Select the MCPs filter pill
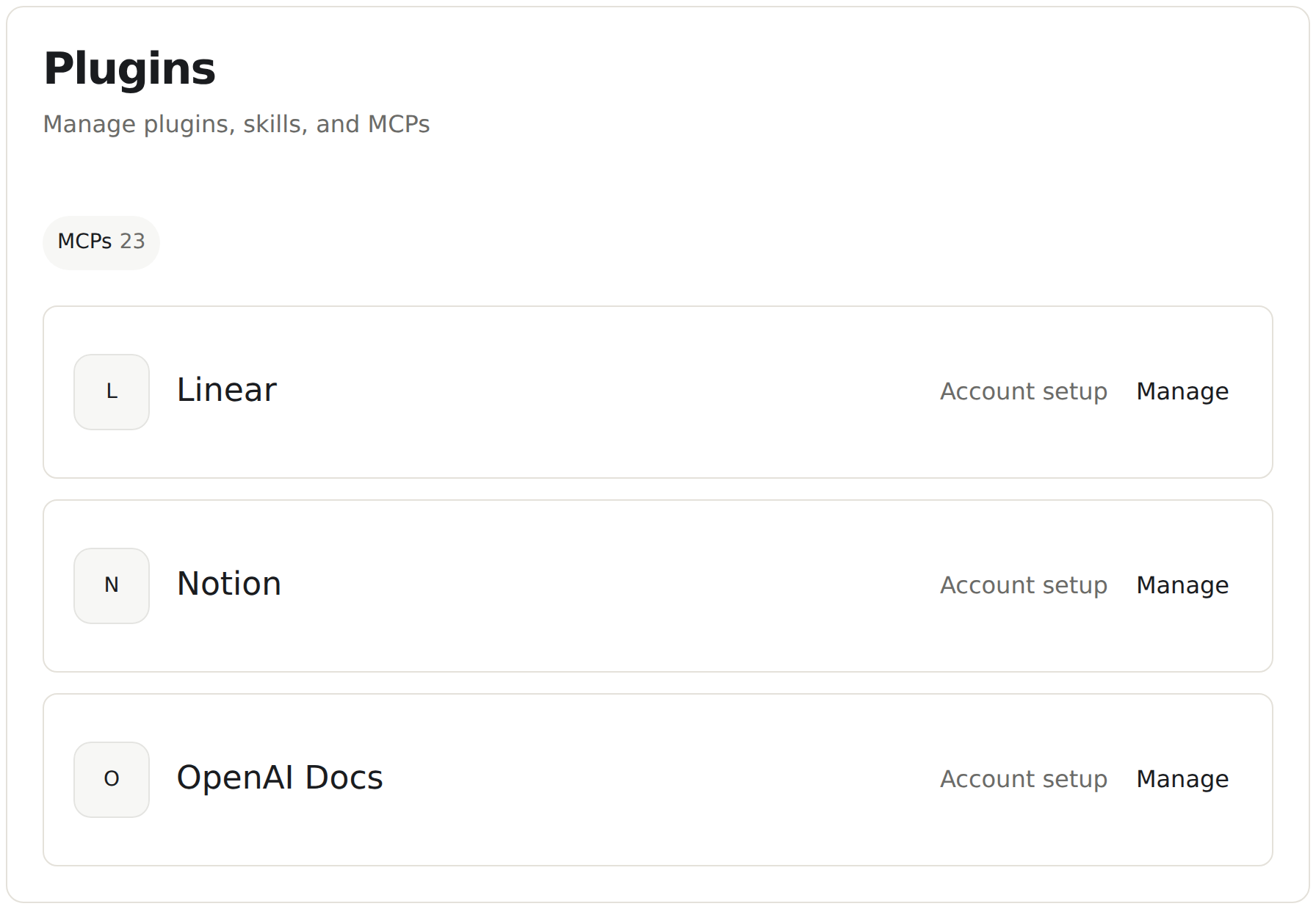The width and height of the screenshot is (1316, 909). tap(101, 242)
